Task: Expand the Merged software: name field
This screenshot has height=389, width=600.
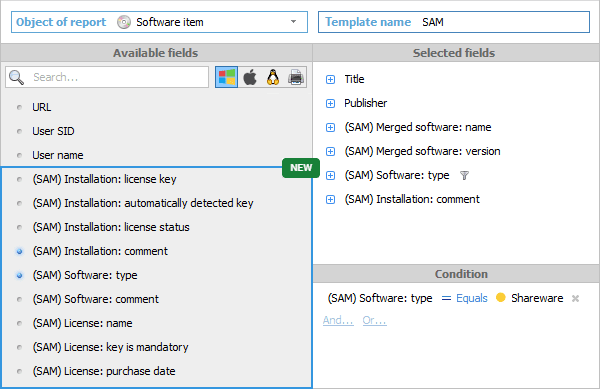Action: coord(330,128)
